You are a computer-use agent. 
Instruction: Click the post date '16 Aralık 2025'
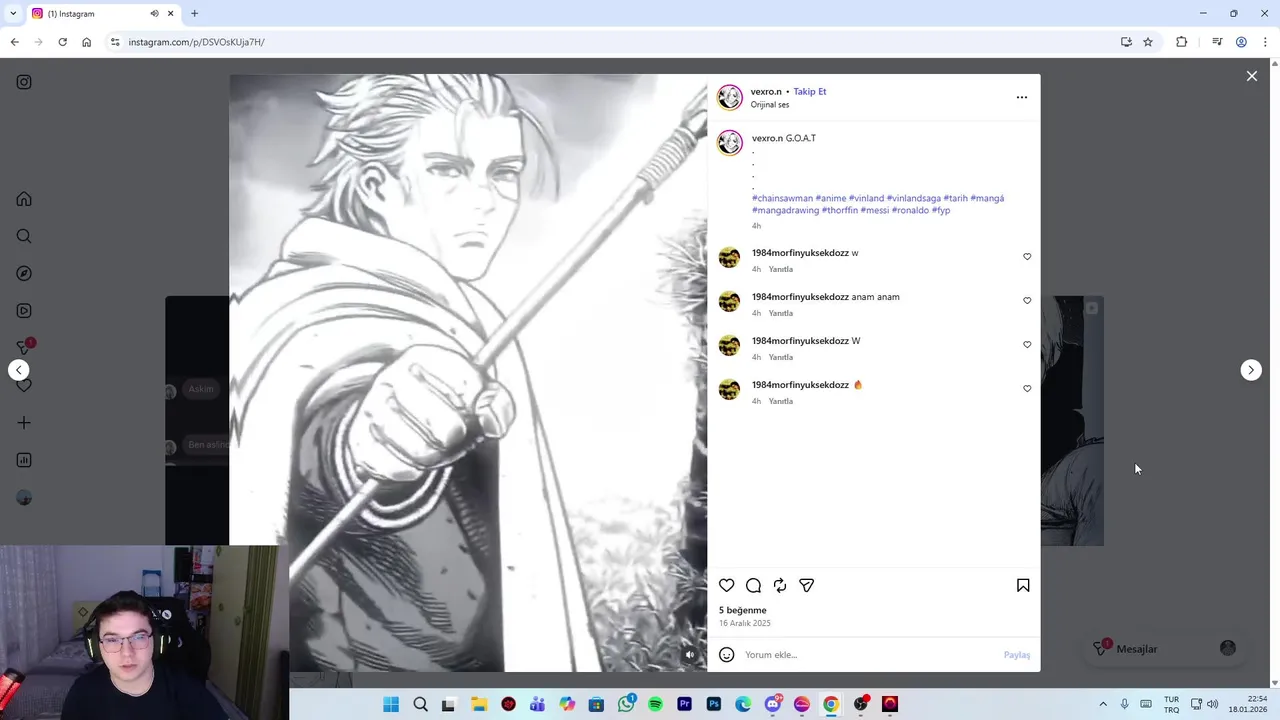744,623
